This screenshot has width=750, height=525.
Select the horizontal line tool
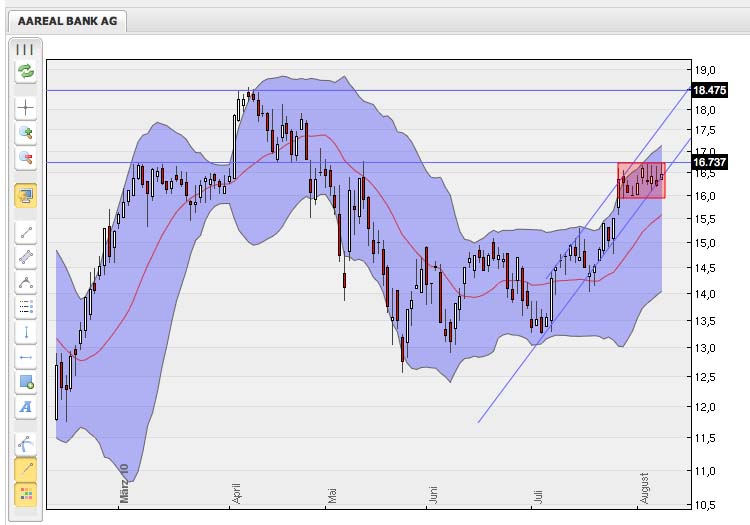(x=26, y=357)
